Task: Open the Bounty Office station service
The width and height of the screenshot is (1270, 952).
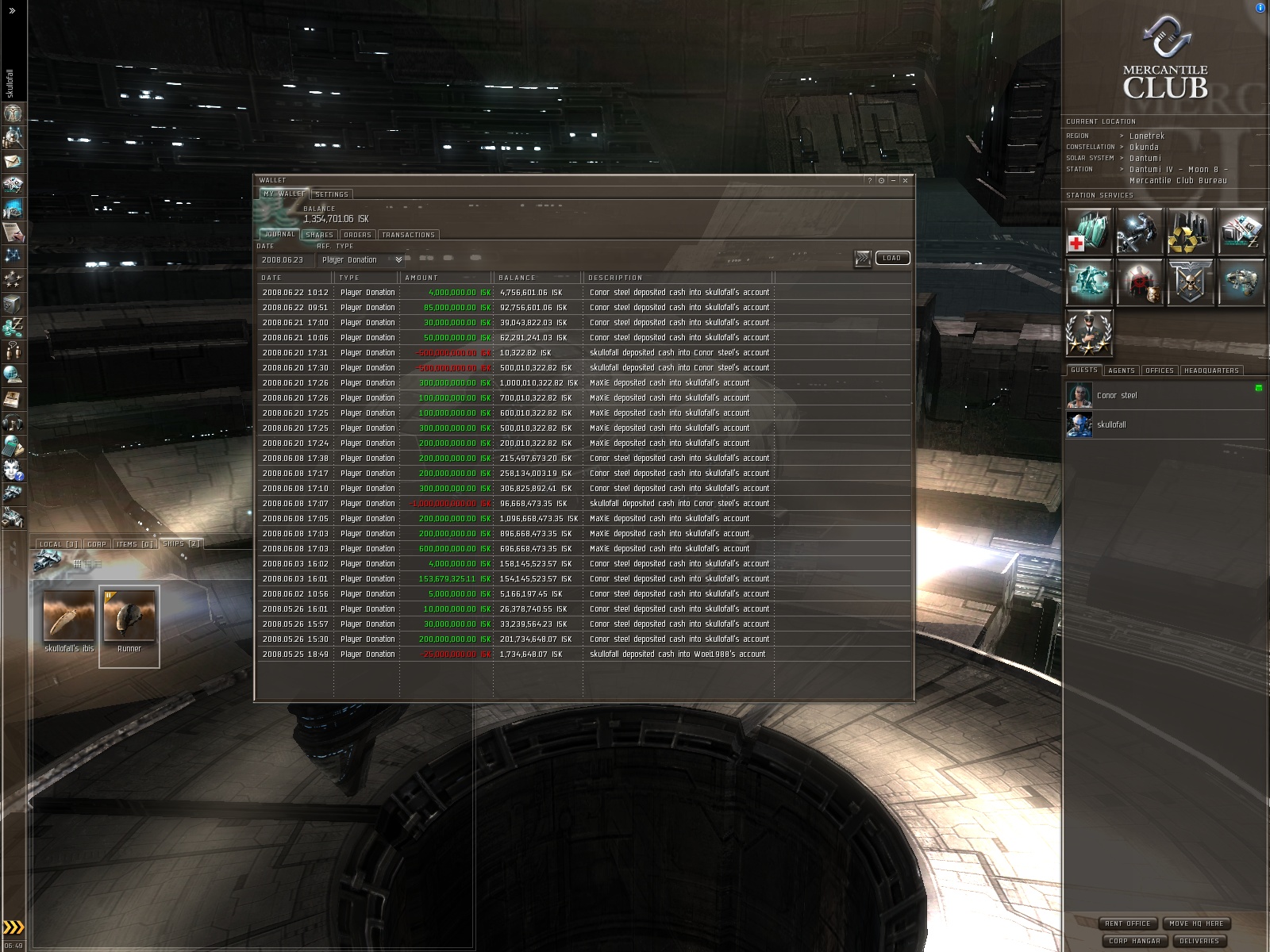Action: [x=1140, y=282]
